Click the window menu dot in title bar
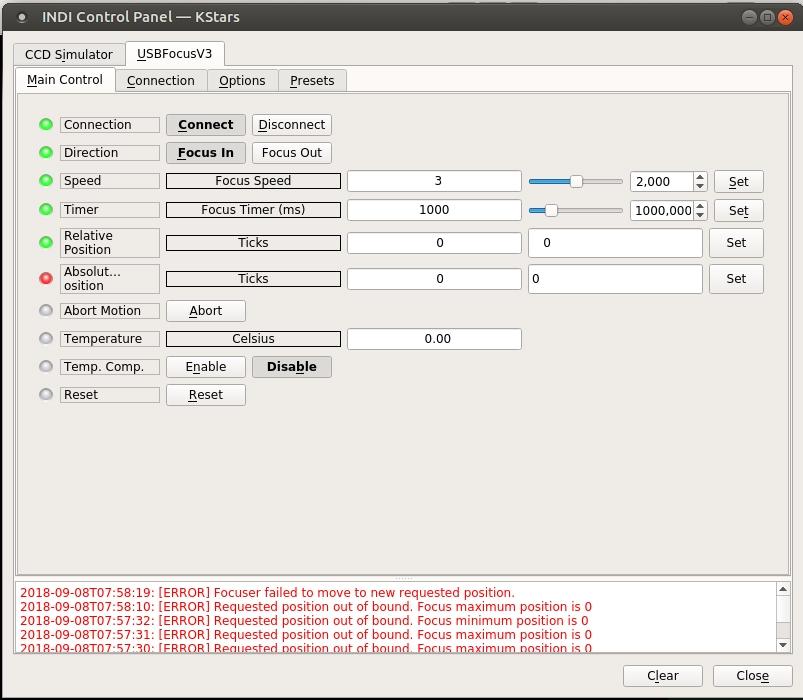The height and width of the screenshot is (700, 803). 22,17
